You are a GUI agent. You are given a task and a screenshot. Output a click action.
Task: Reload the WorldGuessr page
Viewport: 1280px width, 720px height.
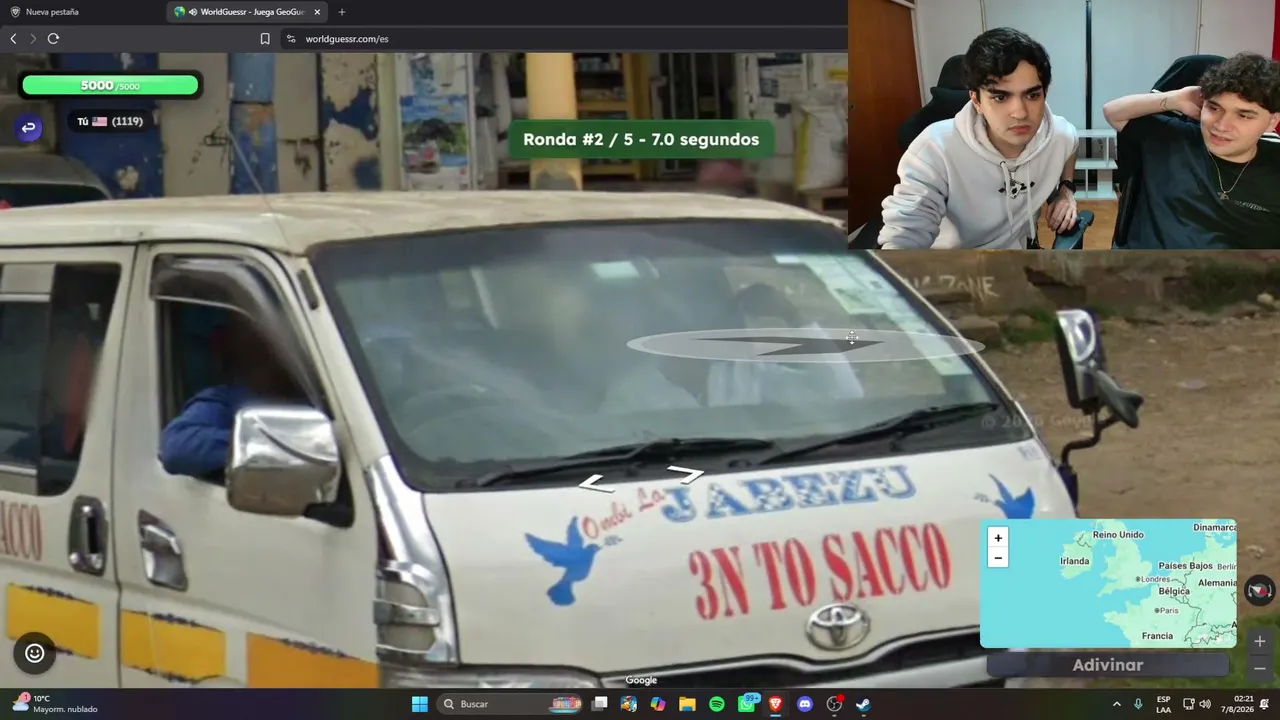pos(53,39)
